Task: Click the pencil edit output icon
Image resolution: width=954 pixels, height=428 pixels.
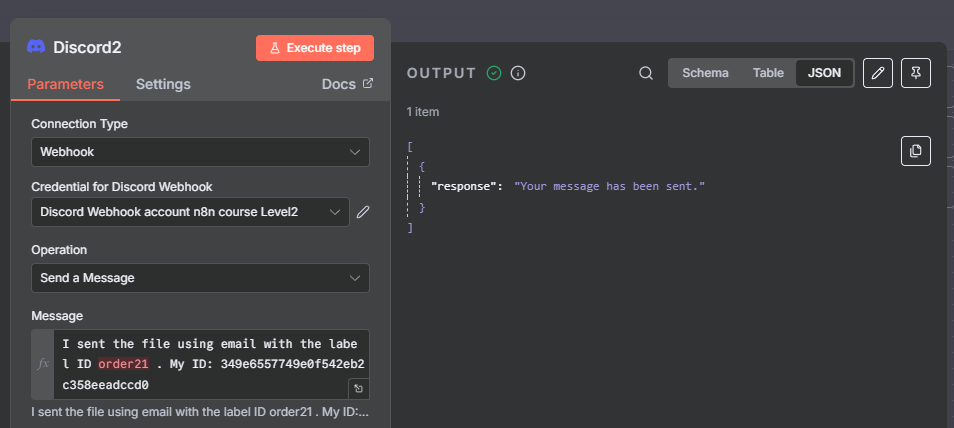Action: coord(877,73)
